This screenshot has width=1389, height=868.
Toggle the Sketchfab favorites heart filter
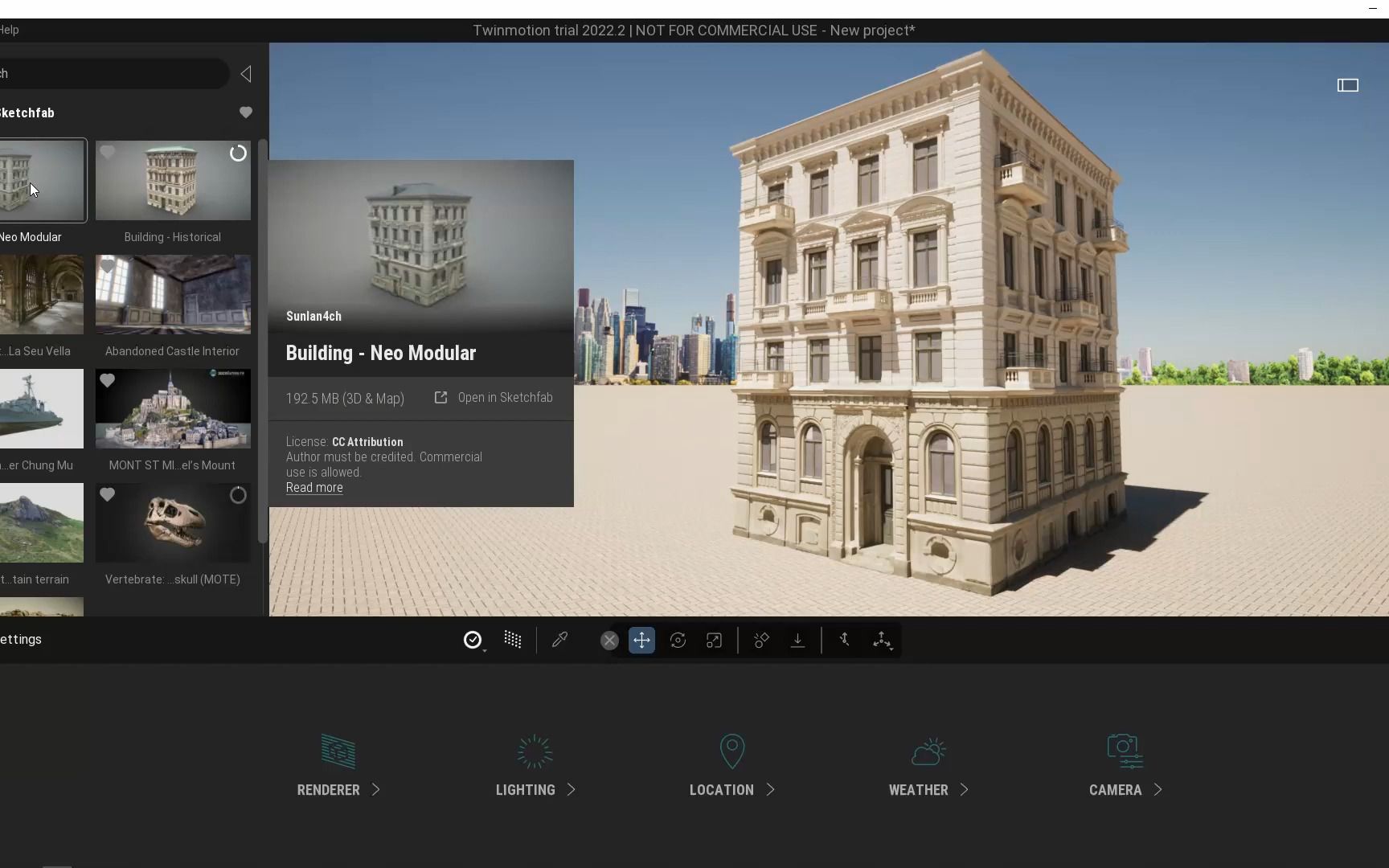click(245, 113)
